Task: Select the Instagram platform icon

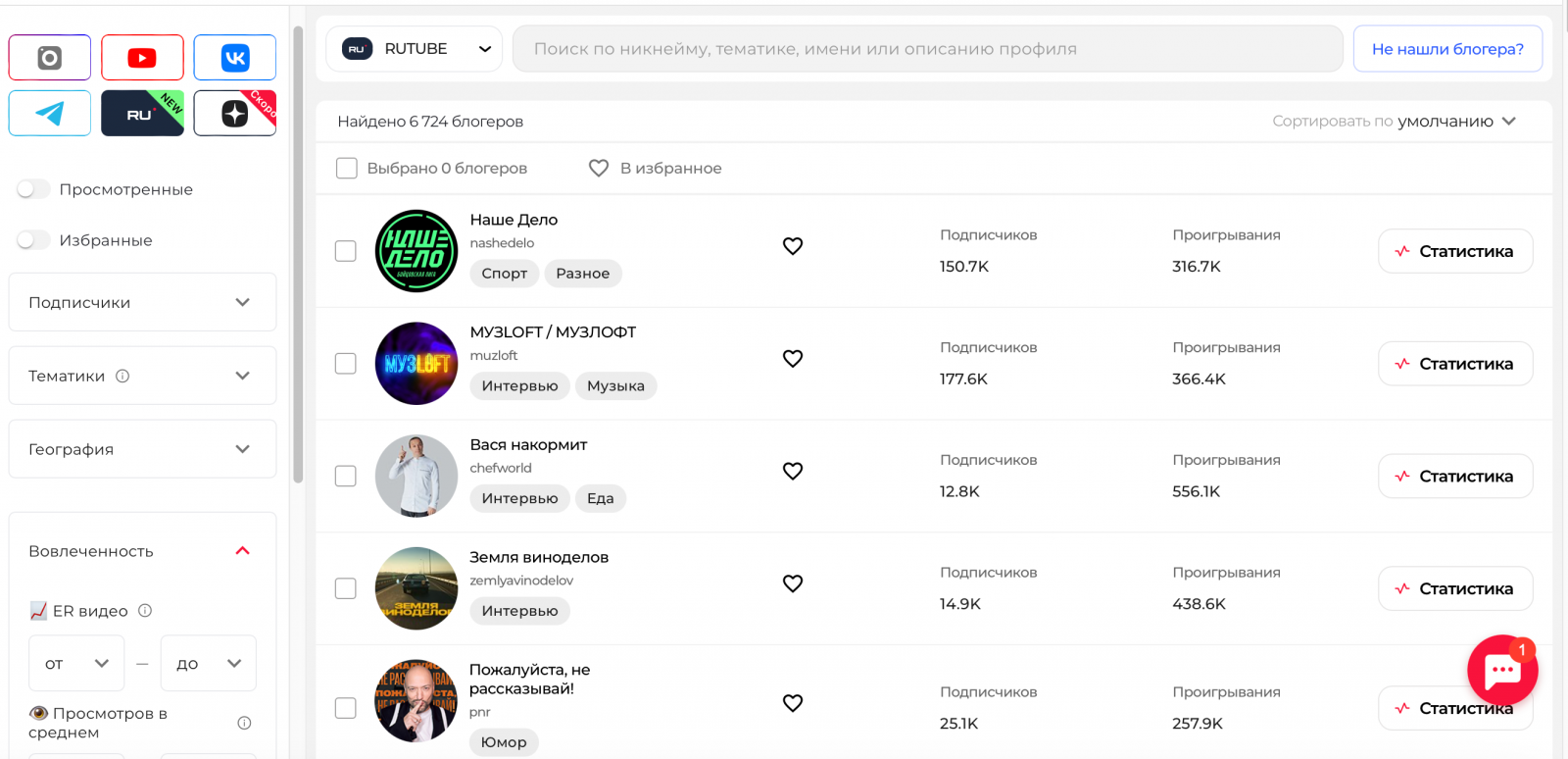Action: click(x=50, y=58)
